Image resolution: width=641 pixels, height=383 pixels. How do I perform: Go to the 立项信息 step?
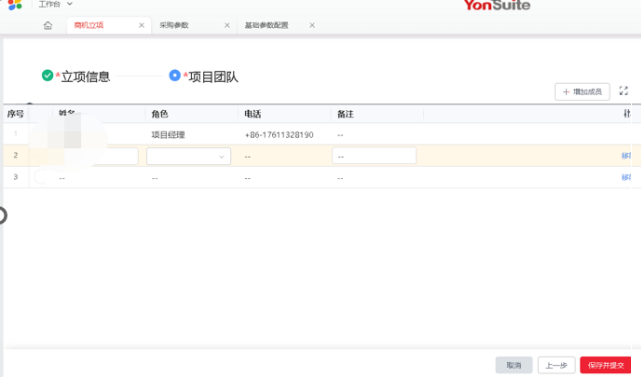[76, 76]
